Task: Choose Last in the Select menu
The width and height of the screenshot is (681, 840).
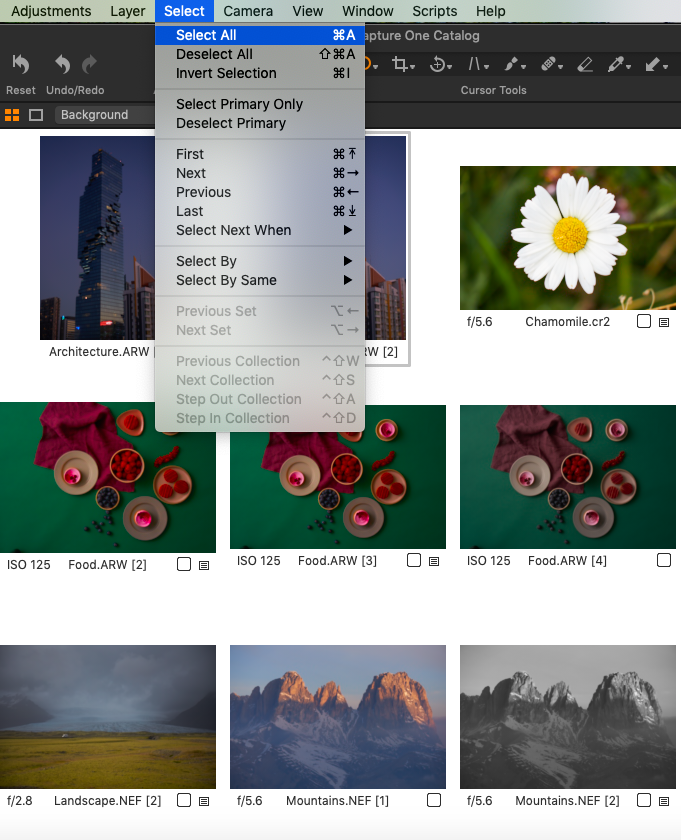Action: click(260, 211)
